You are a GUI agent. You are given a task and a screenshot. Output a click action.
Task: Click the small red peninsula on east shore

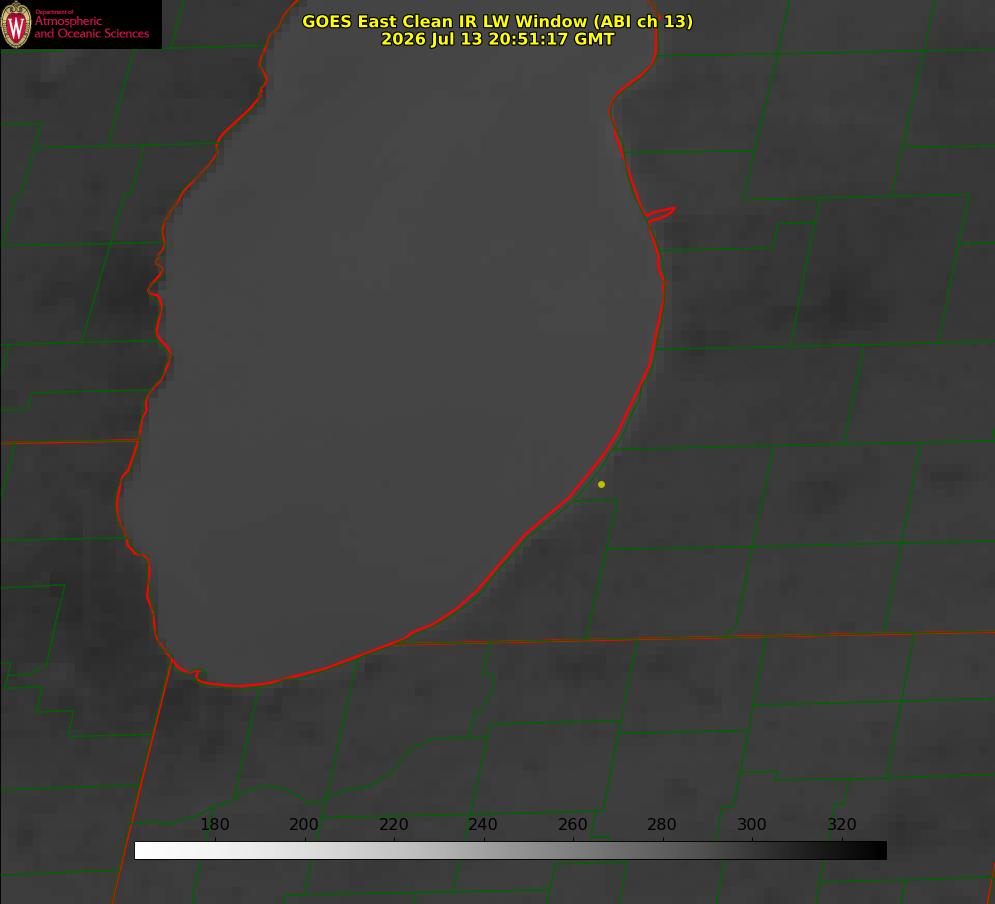661,214
